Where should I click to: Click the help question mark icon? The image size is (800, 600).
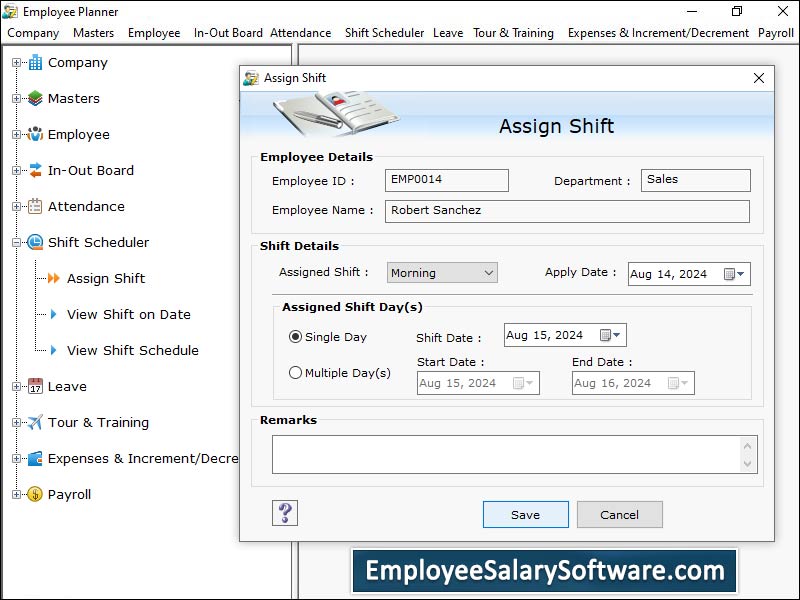click(285, 513)
